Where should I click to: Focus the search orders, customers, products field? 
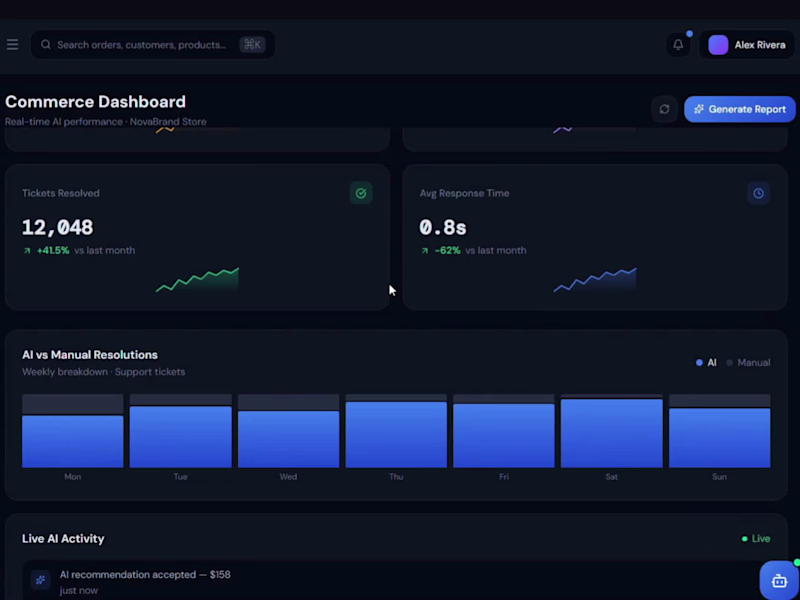(153, 45)
